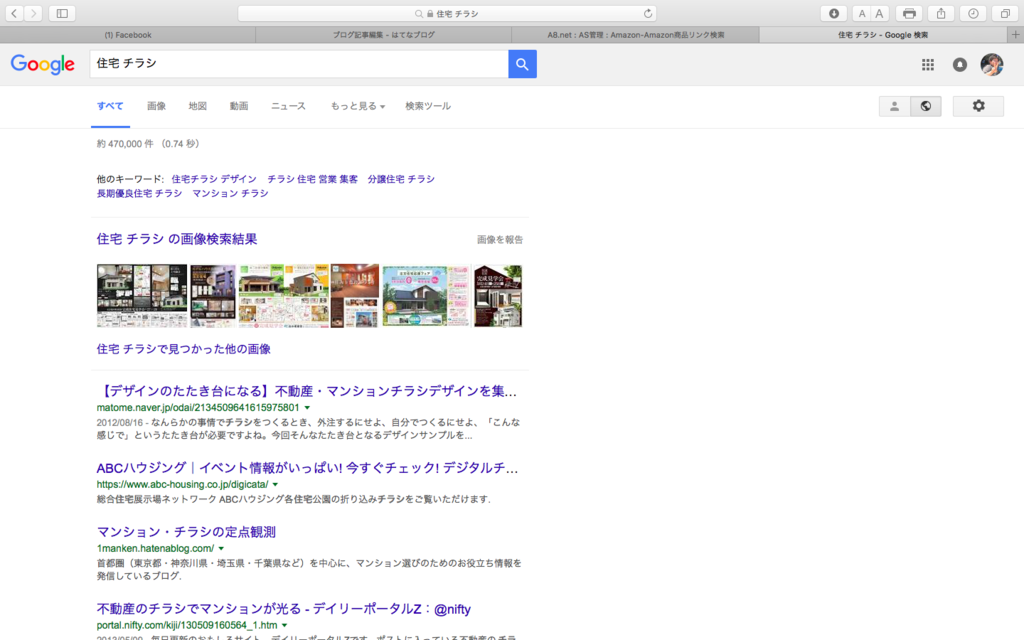Screen dimensions: 1024x640
Task: Open search settings gear
Action: pos(978,106)
